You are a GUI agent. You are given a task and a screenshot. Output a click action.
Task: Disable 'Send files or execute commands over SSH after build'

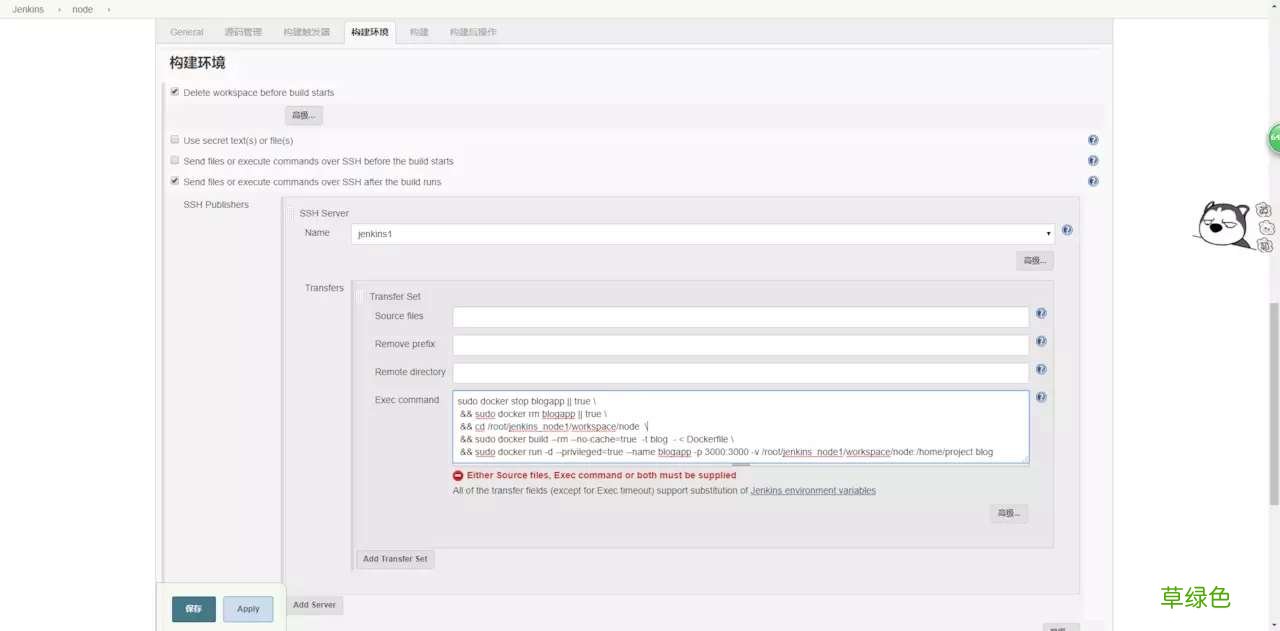(x=174, y=182)
